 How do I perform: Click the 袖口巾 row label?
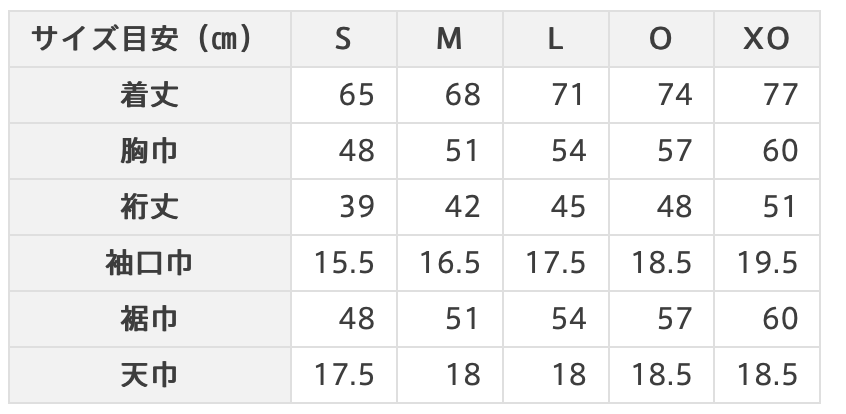149,263
